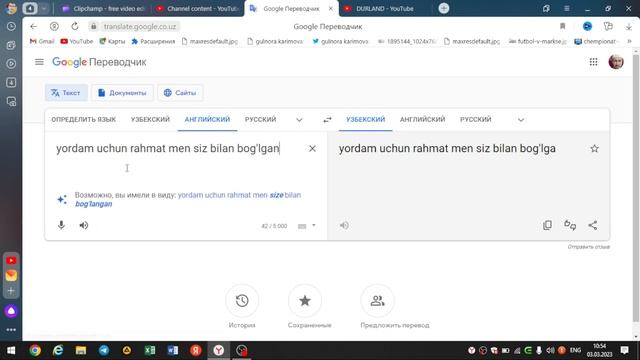Click the page vertical scrollbar
Image resolution: width=640 pixels, height=360 pixels.
pyautogui.click(x=636, y=188)
